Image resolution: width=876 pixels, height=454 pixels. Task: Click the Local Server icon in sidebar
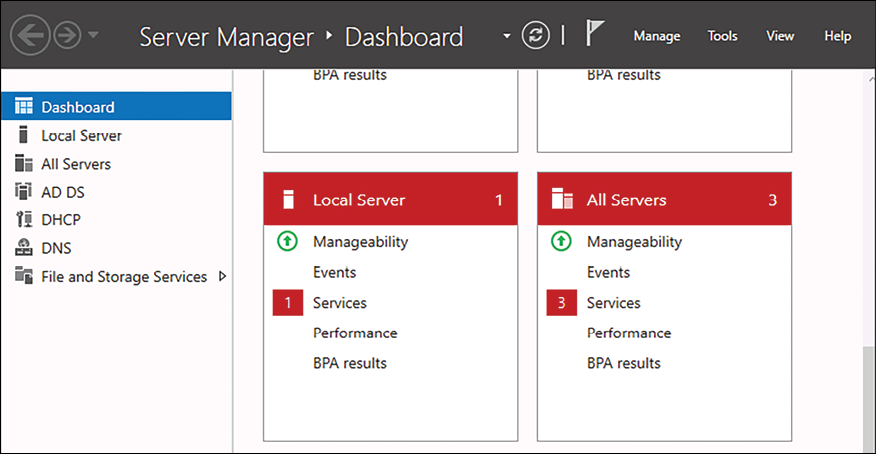(23, 135)
